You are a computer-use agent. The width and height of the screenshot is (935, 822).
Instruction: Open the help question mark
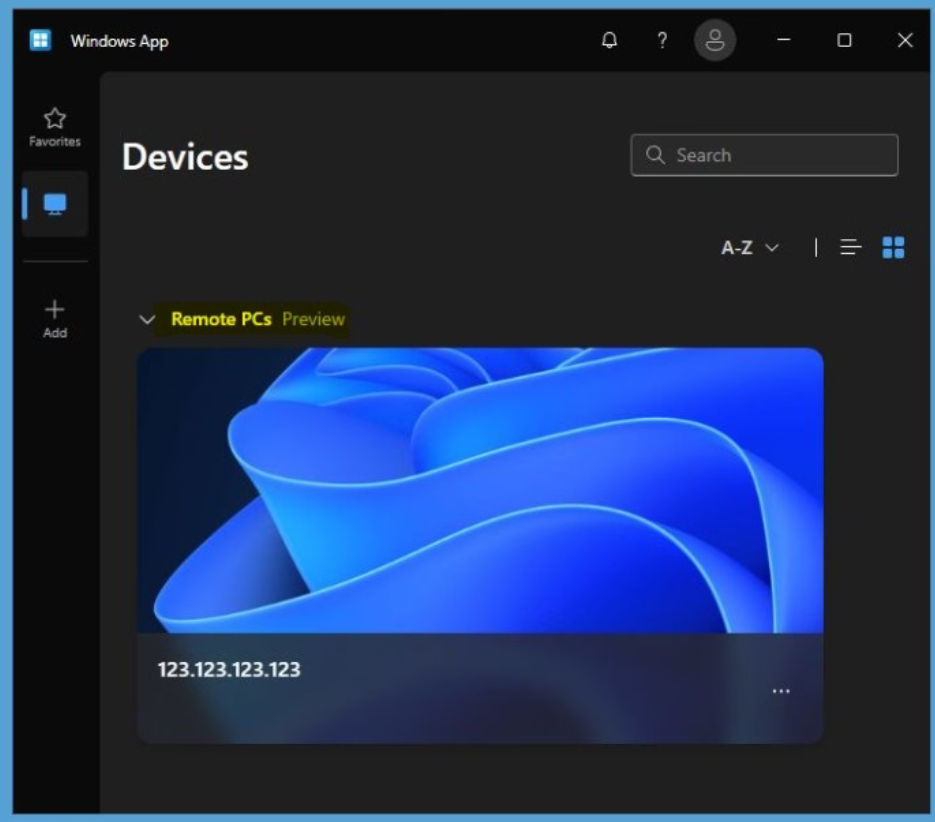[x=662, y=41]
